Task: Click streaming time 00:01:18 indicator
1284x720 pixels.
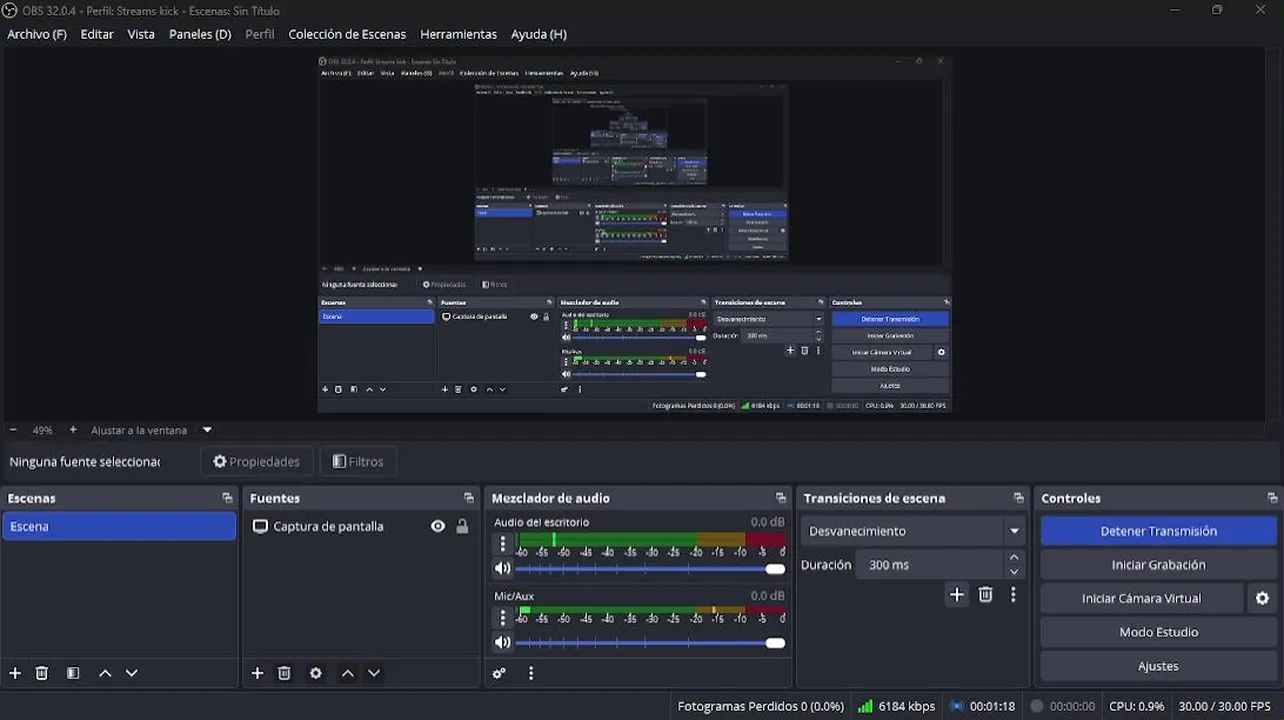Action: 983,706
